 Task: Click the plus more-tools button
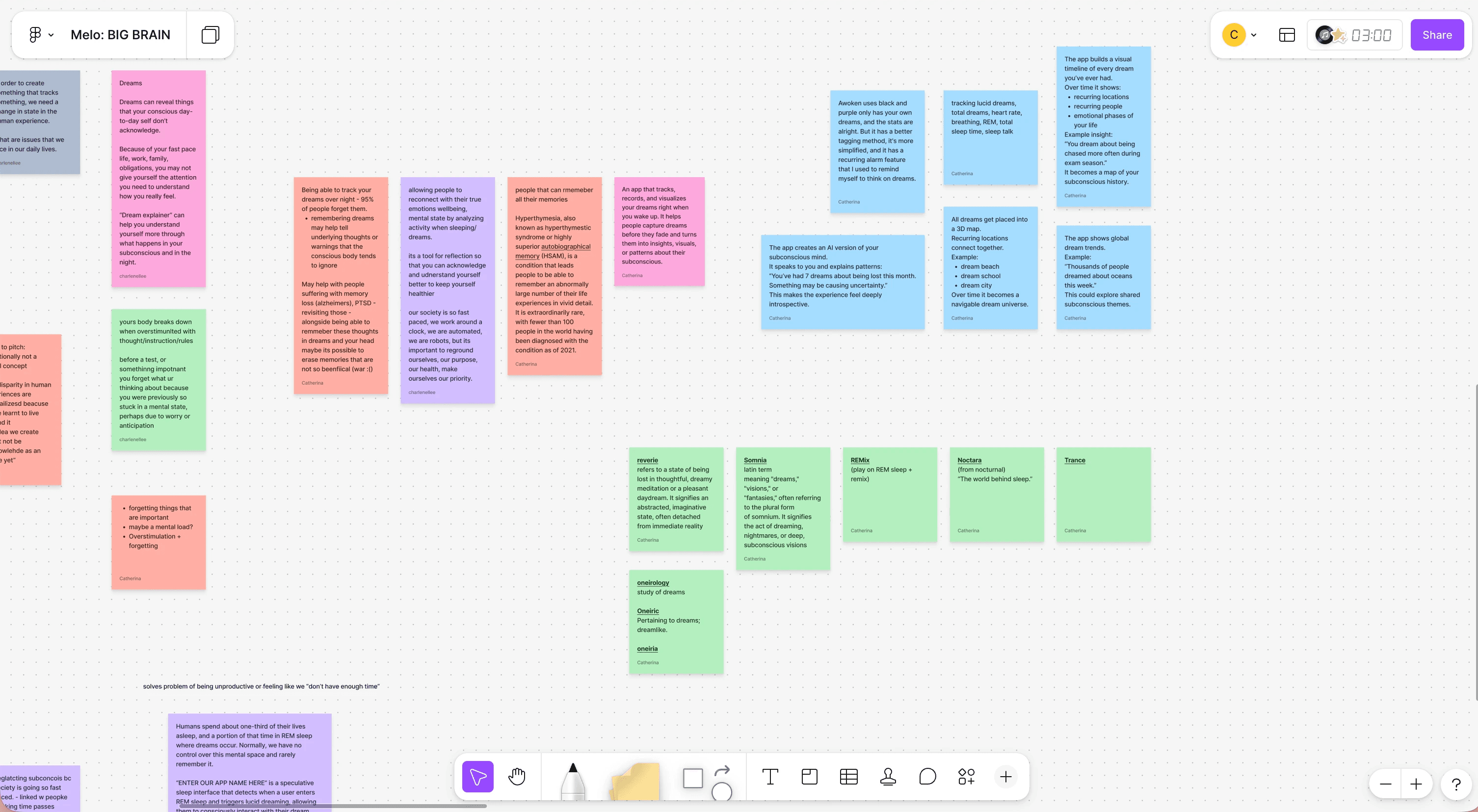[x=1006, y=776]
